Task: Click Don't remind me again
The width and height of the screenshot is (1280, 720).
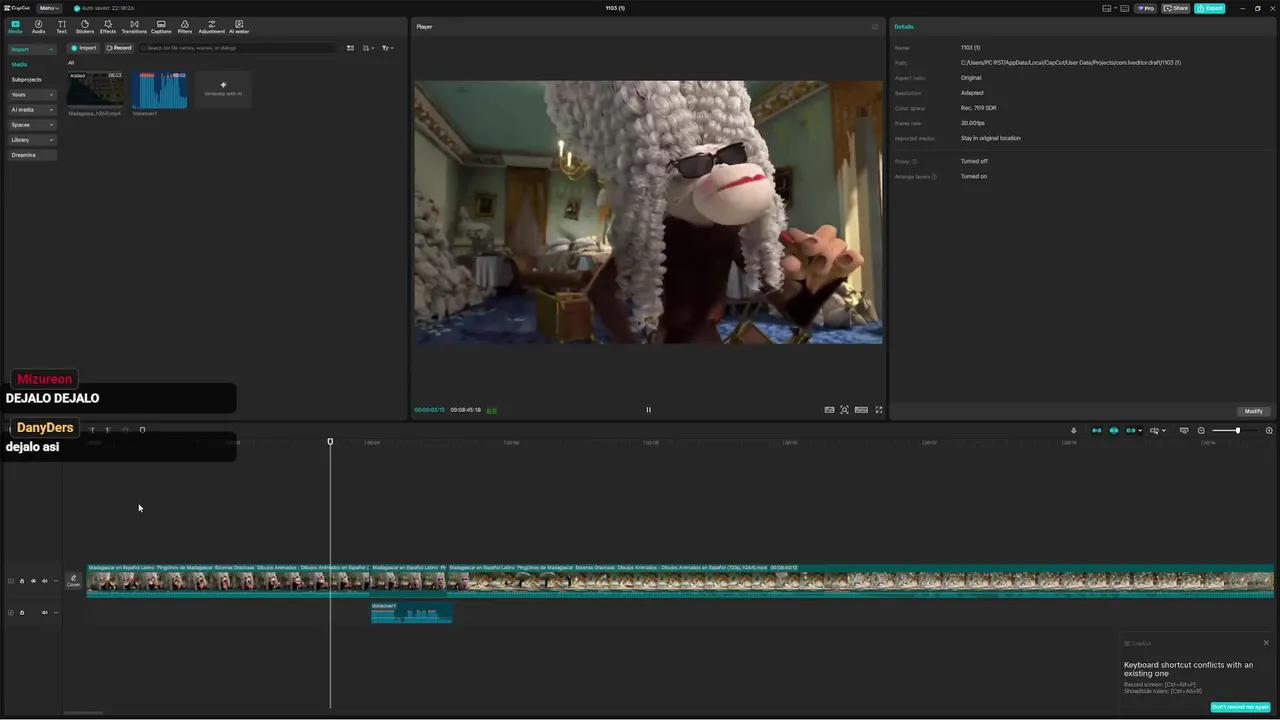Action: pos(1240,707)
